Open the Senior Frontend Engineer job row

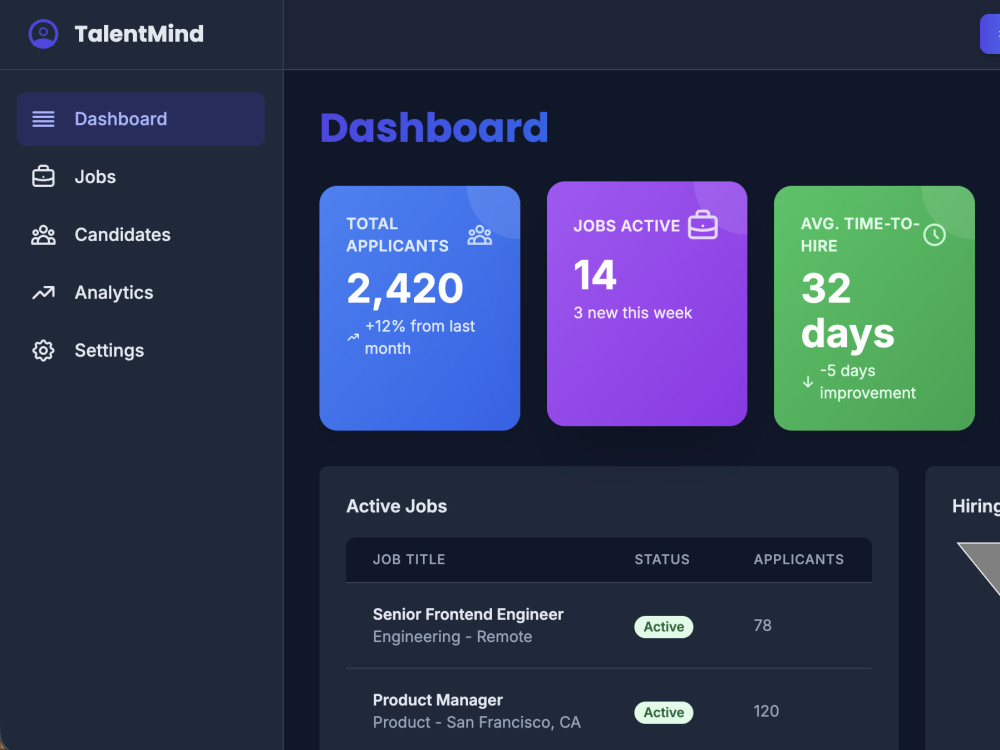(x=609, y=626)
